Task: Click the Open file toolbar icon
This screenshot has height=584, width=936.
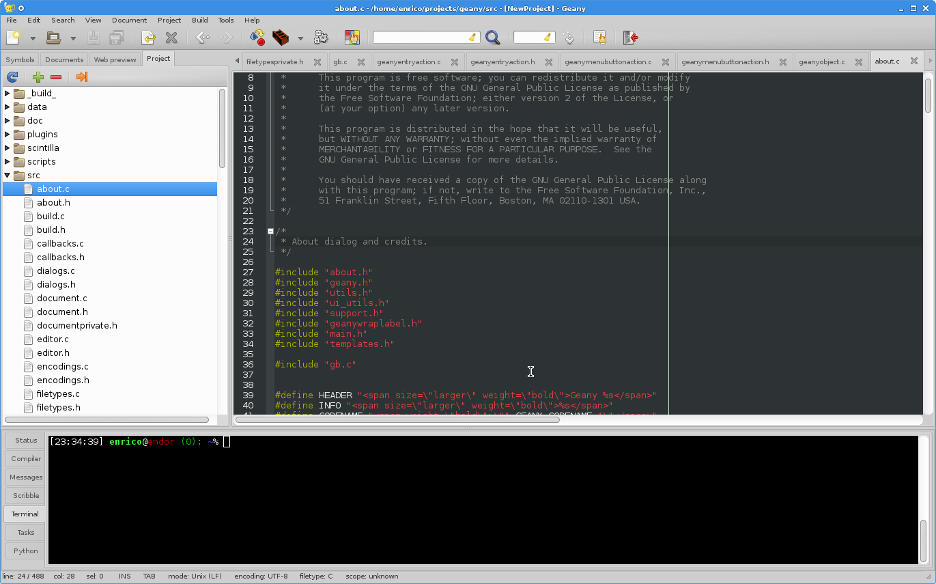Action: click(x=53, y=38)
